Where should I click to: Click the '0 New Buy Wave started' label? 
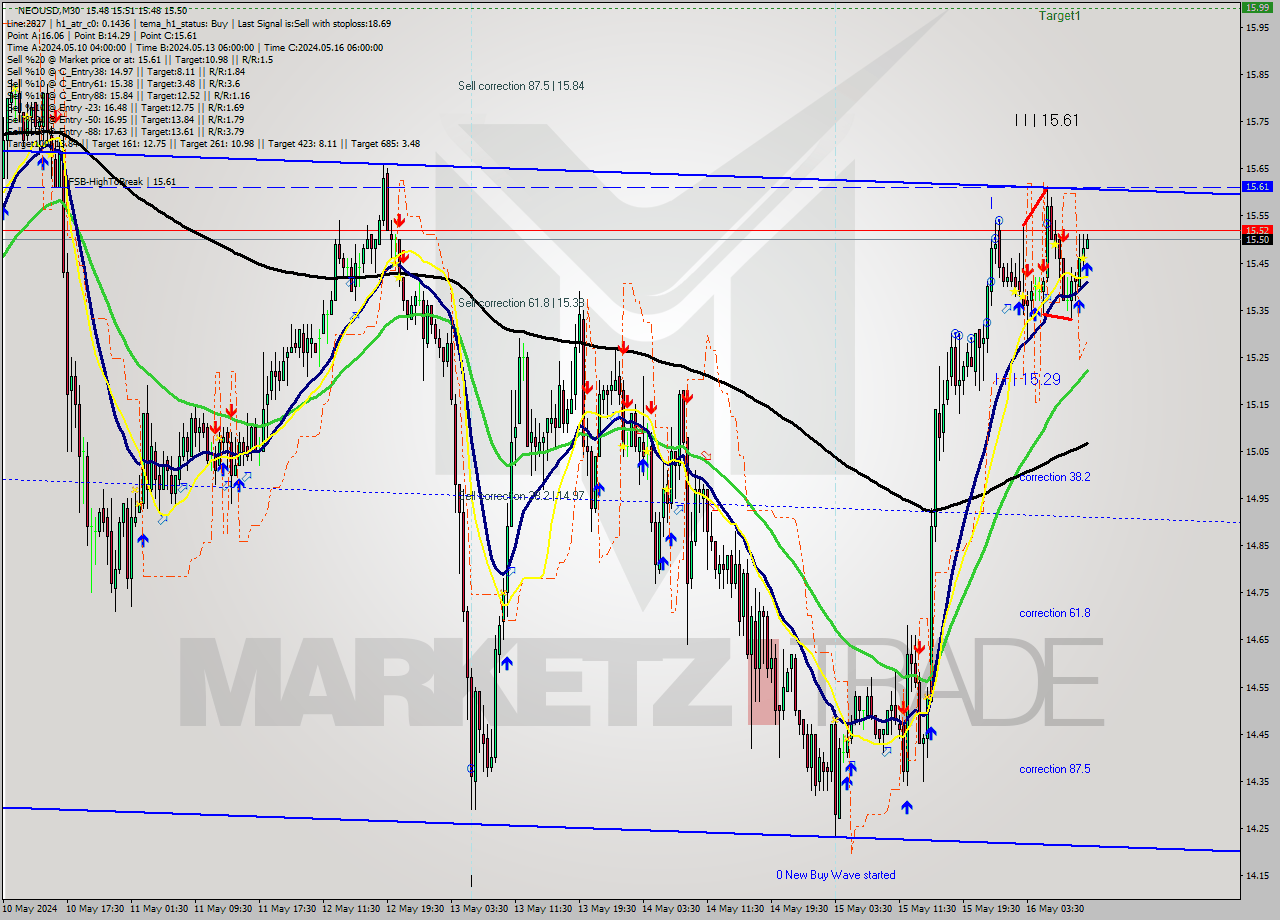tap(836, 875)
